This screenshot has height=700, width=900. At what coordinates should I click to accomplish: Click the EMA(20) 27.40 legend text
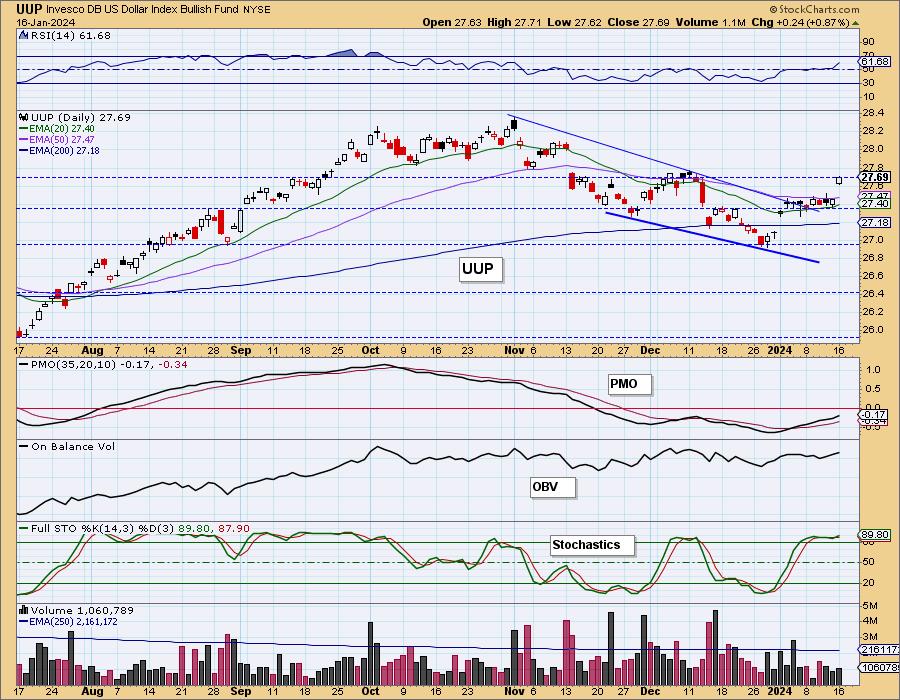coord(62,129)
